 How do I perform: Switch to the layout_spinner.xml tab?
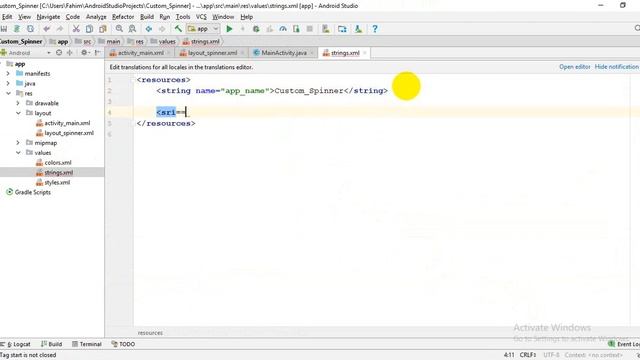(x=212, y=53)
